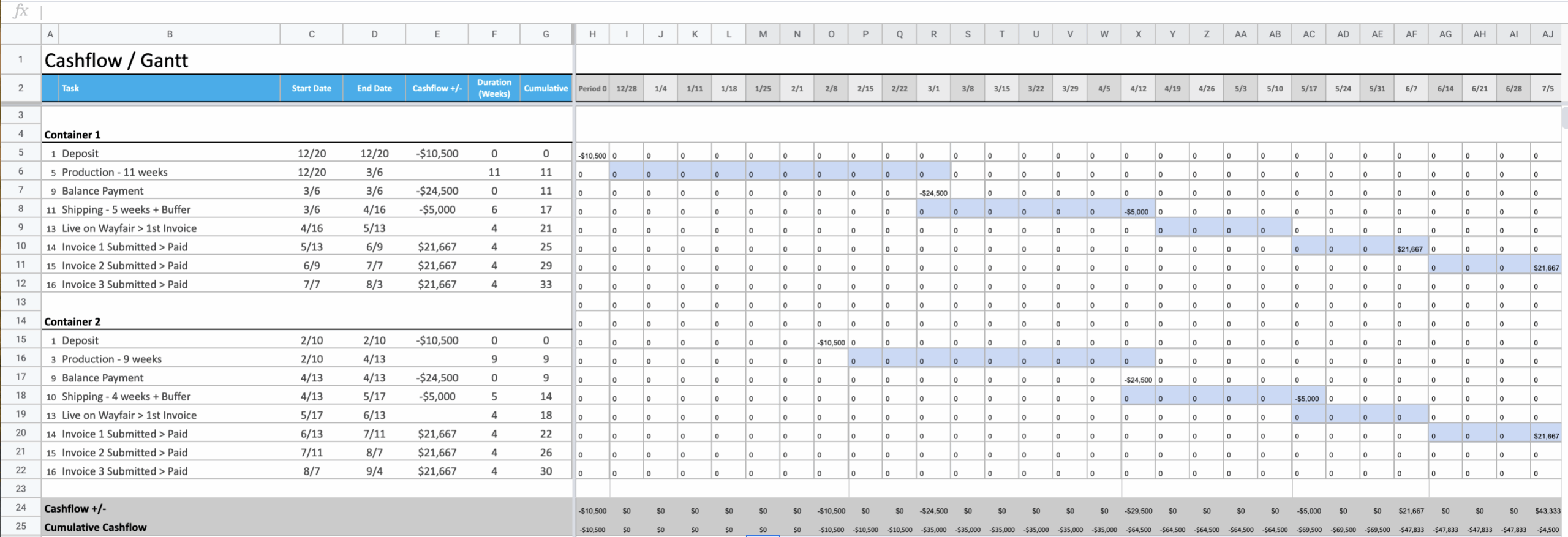Click the 'Container 2' section label
Image resolution: width=1568 pixels, height=537 pixels.
click(x=72, y=321)
